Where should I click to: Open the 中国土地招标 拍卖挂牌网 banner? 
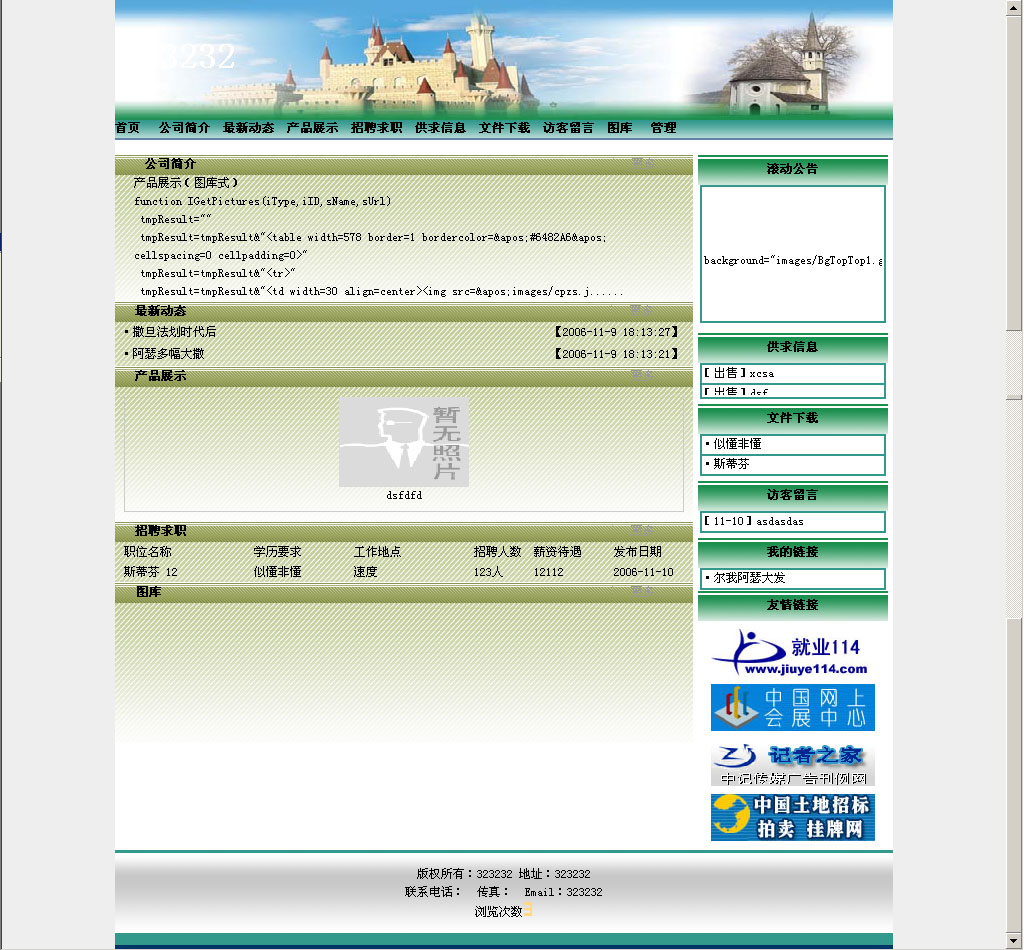[792, 817]
